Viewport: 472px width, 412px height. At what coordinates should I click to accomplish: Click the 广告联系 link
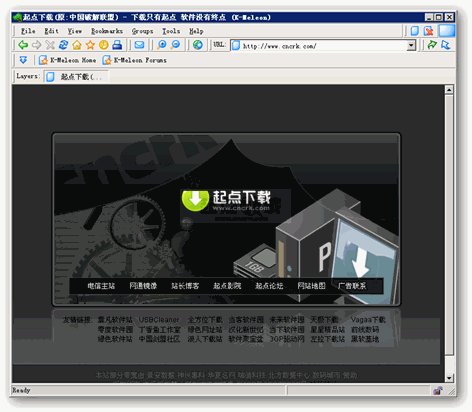tap(352, 286)
